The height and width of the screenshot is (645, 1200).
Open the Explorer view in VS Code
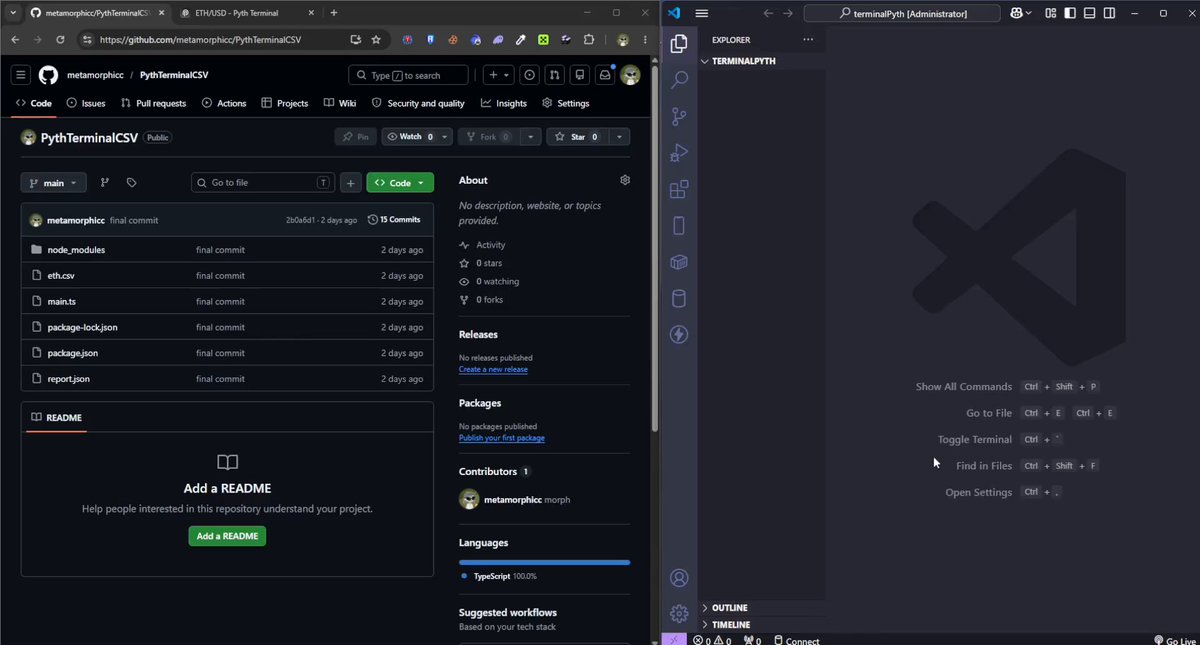pyautogui.click(x=679, y=43)
